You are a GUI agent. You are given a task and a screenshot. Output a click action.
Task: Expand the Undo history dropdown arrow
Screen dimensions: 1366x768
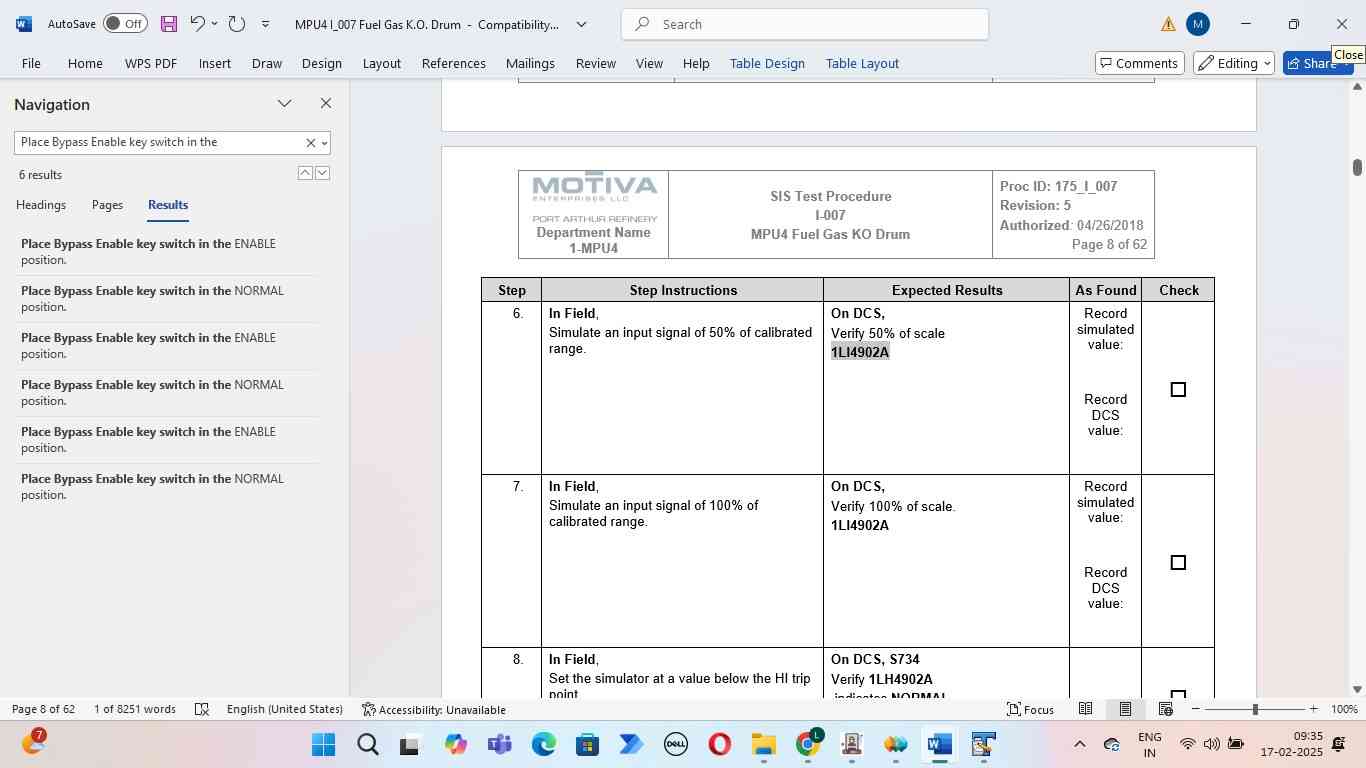pos(214,24)
